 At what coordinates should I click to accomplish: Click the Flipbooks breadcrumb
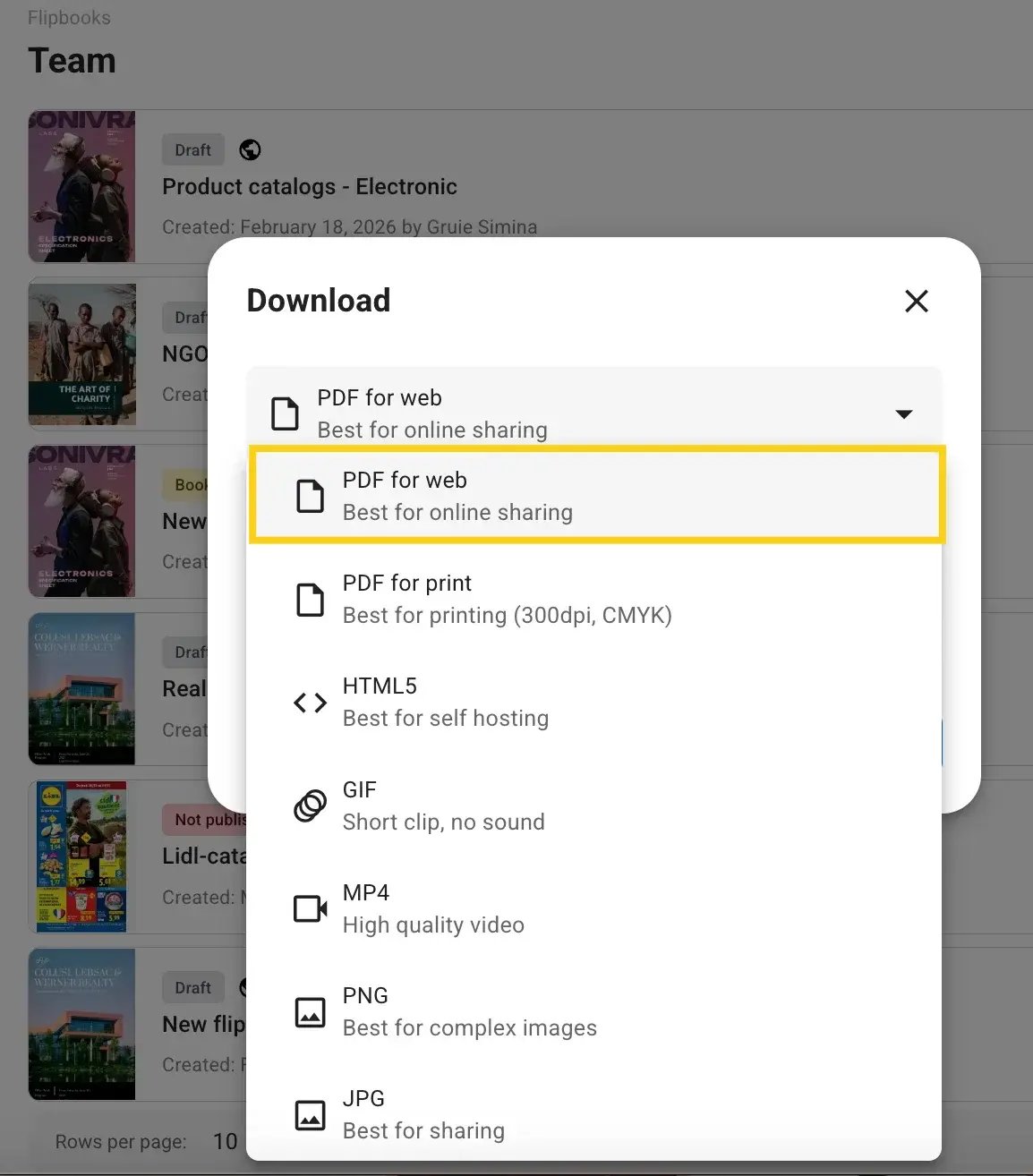(x=69, y=18)
